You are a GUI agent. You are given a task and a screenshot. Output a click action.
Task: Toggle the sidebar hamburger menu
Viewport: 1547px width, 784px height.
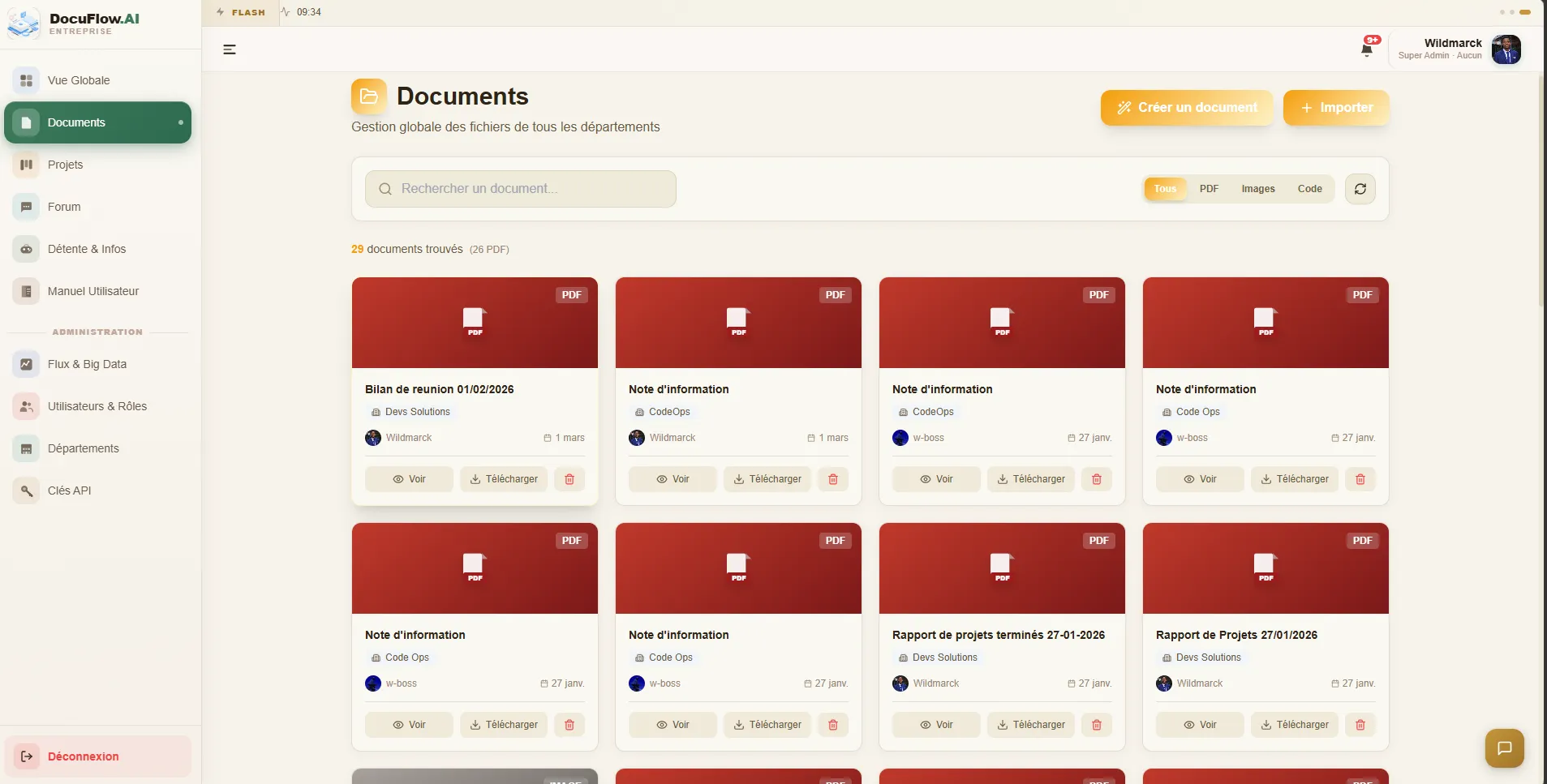tap(230, 49)
